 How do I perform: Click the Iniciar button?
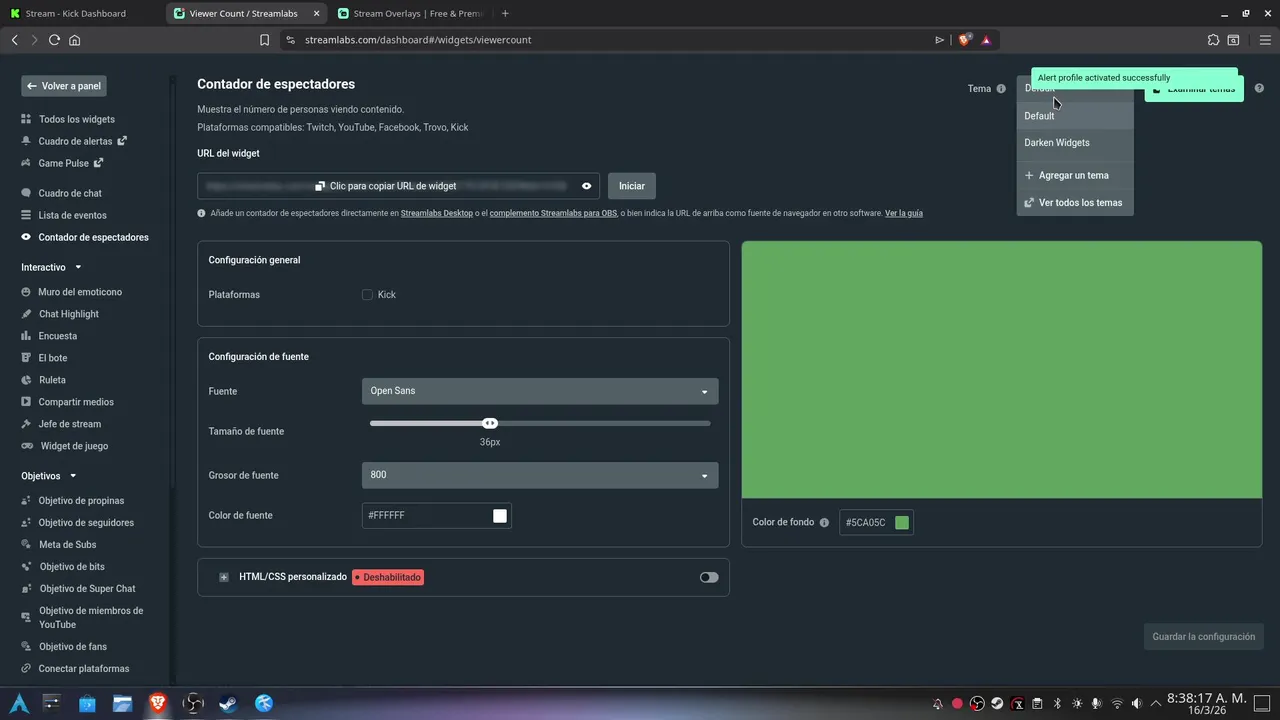[x=632, y=186]
